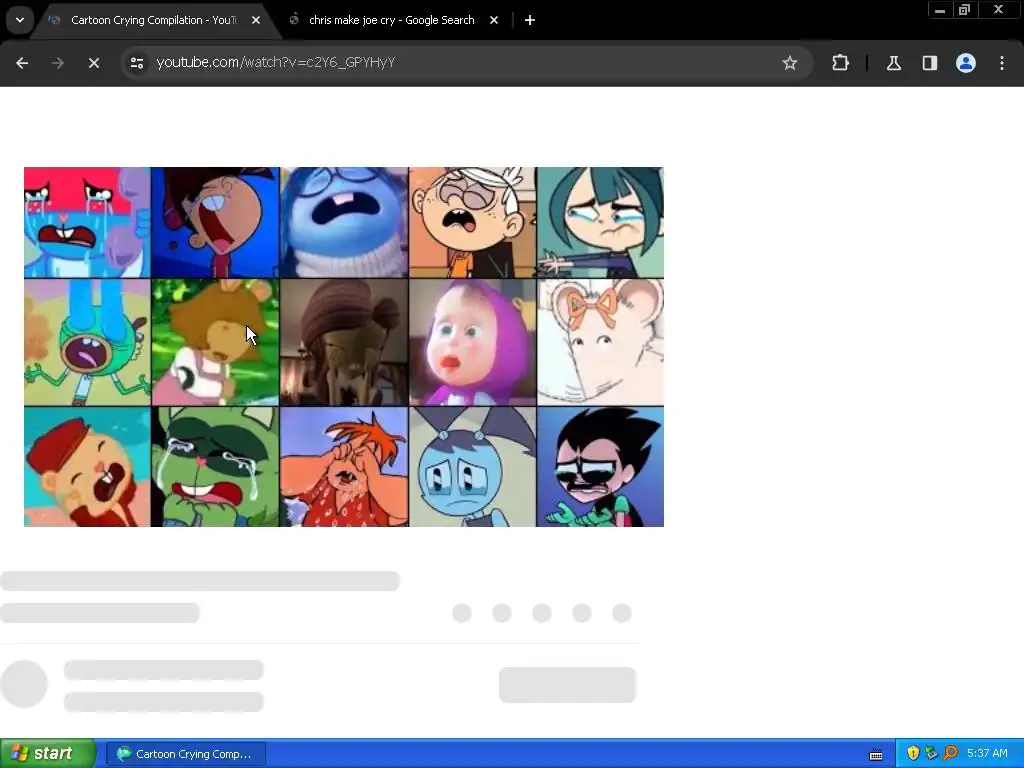
Task: Switch to Cartoon Crying Compilation YouTube tab
Action: pyautogui.click(x=156, y=20)
